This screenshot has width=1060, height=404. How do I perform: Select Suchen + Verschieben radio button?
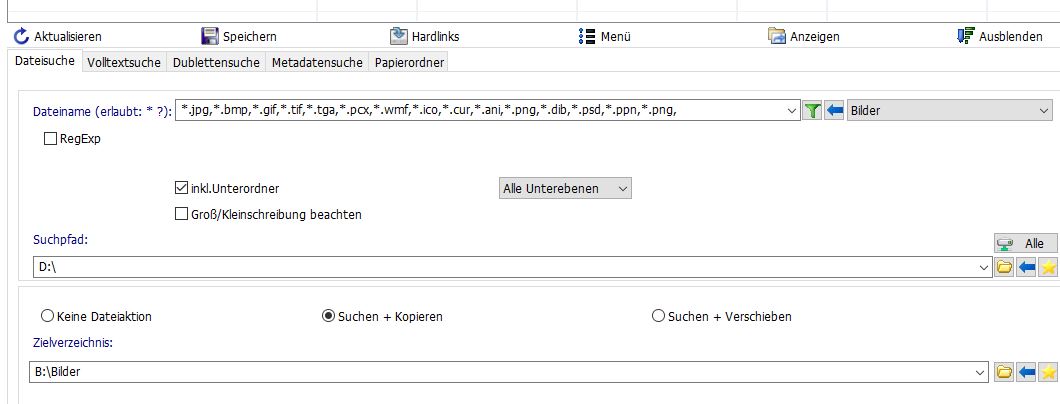pyautogui.click(x=658, y=316)
